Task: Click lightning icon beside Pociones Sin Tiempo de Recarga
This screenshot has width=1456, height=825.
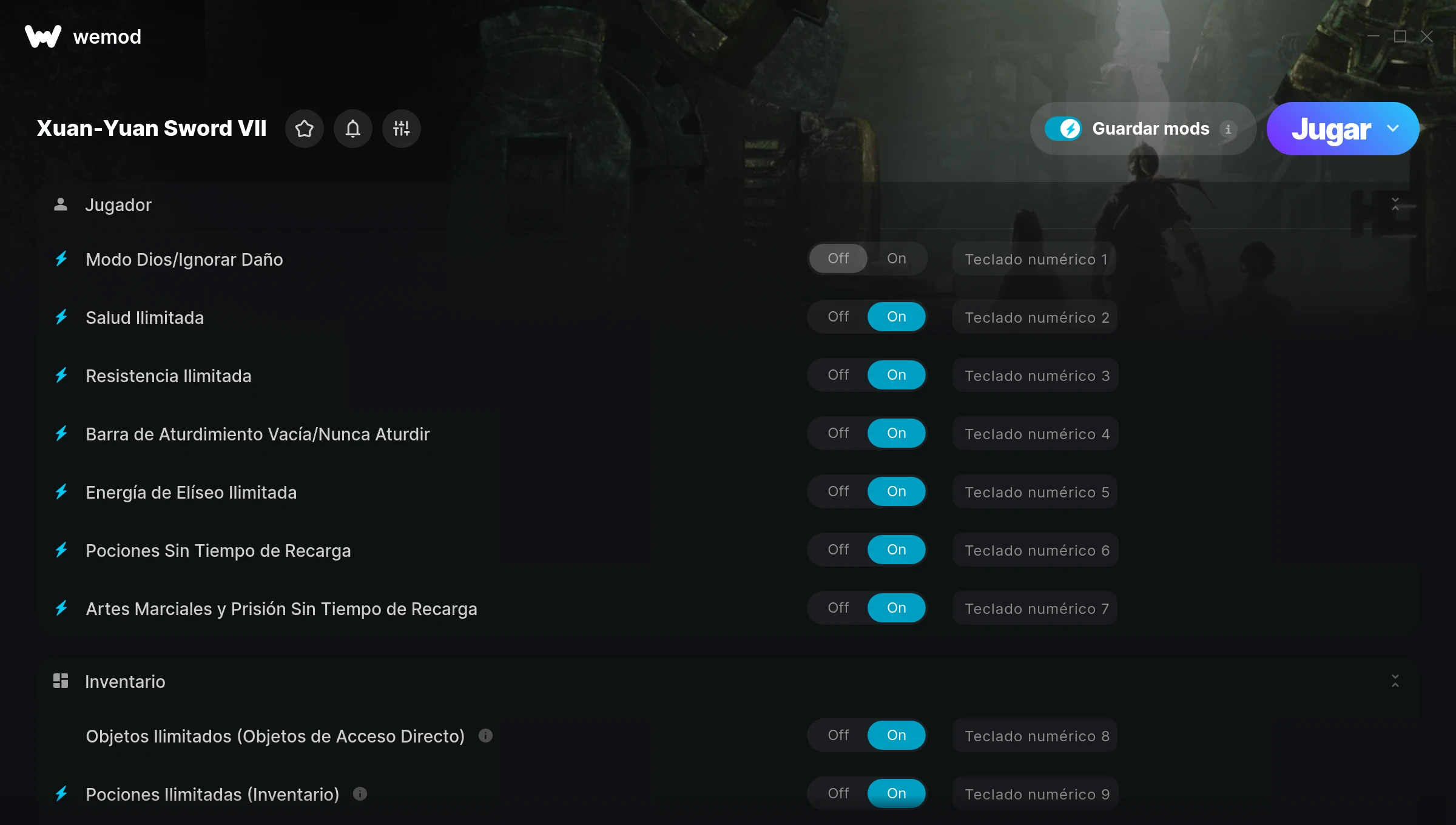Action: click(x=61, y=550)
